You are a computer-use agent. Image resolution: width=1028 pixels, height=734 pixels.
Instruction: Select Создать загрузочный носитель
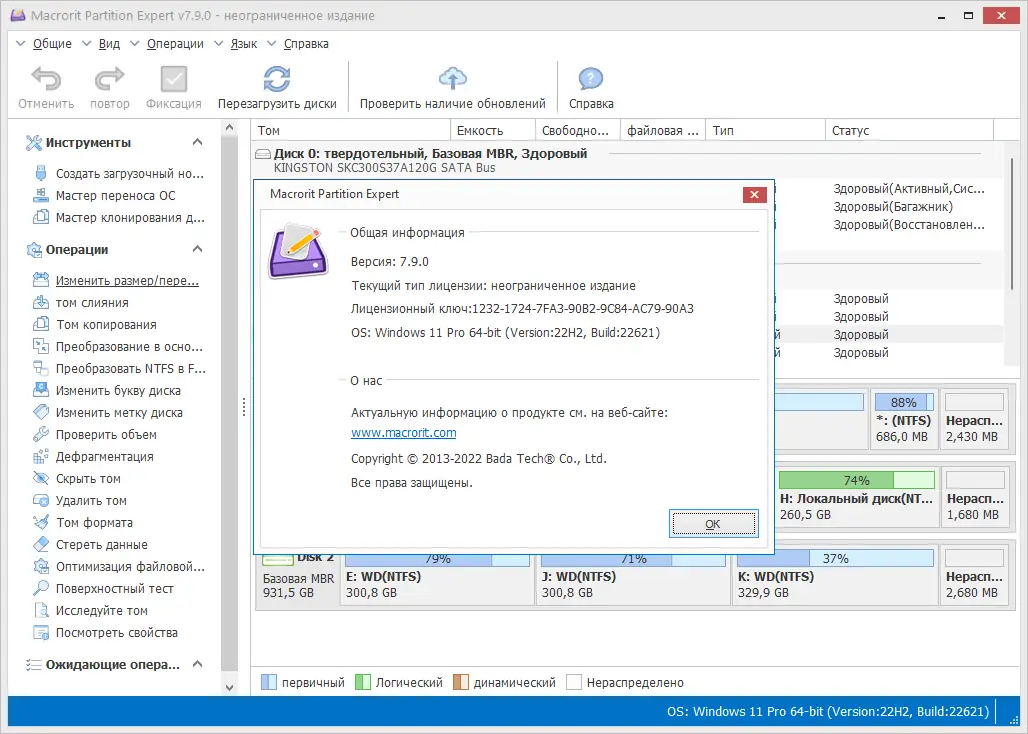coord(103,173)
